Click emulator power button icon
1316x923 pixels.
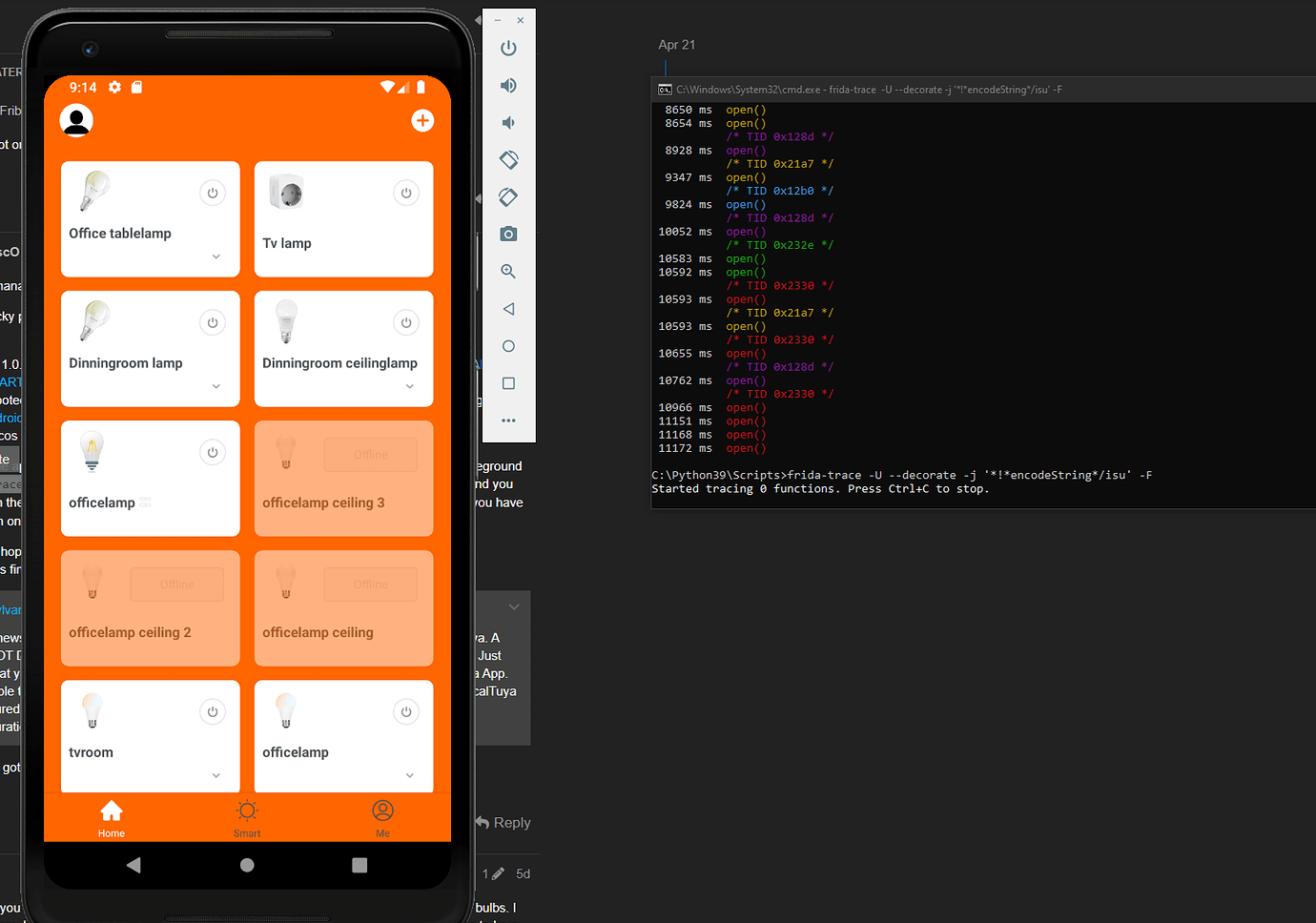[x=508, y=48]
